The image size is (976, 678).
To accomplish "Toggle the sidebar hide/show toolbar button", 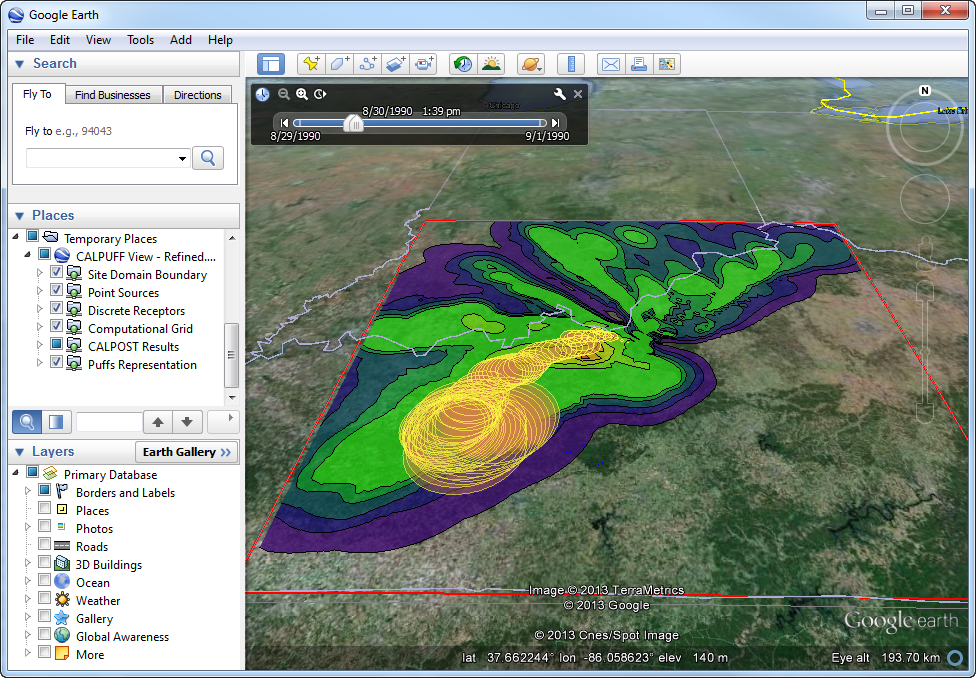I will point(271,64).
